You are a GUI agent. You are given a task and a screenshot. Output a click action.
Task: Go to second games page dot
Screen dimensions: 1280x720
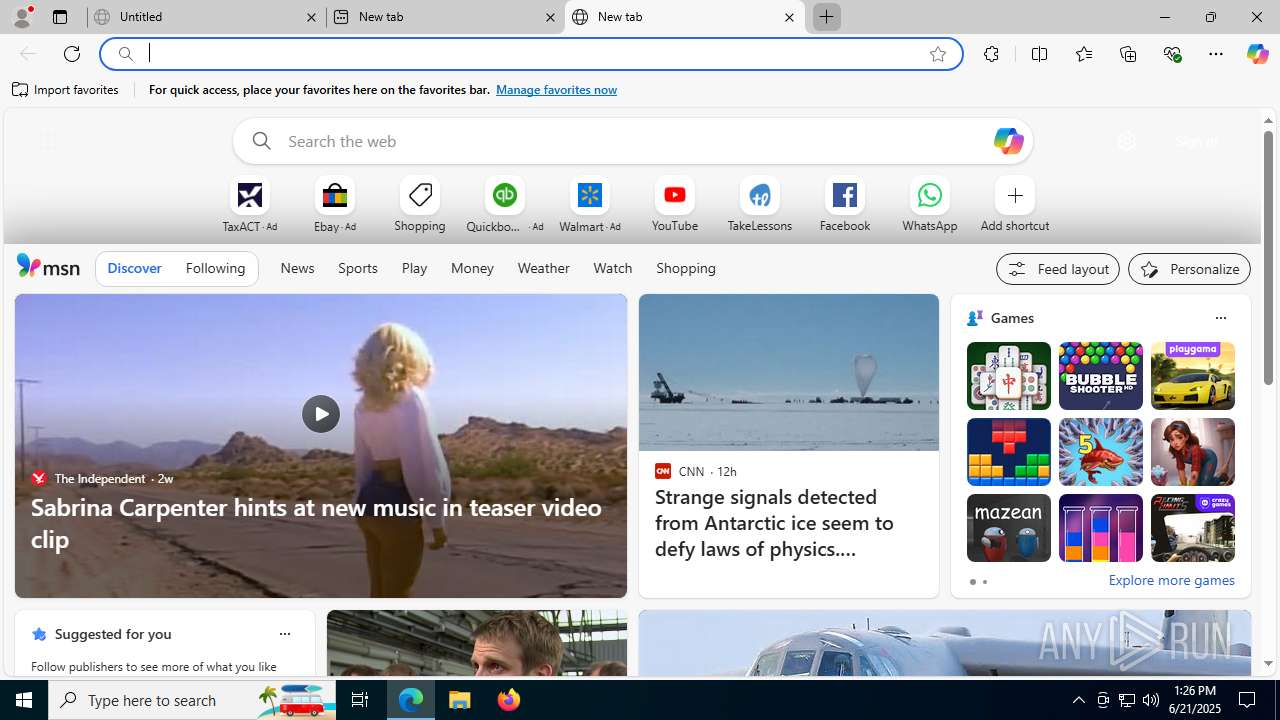[984, 582]
